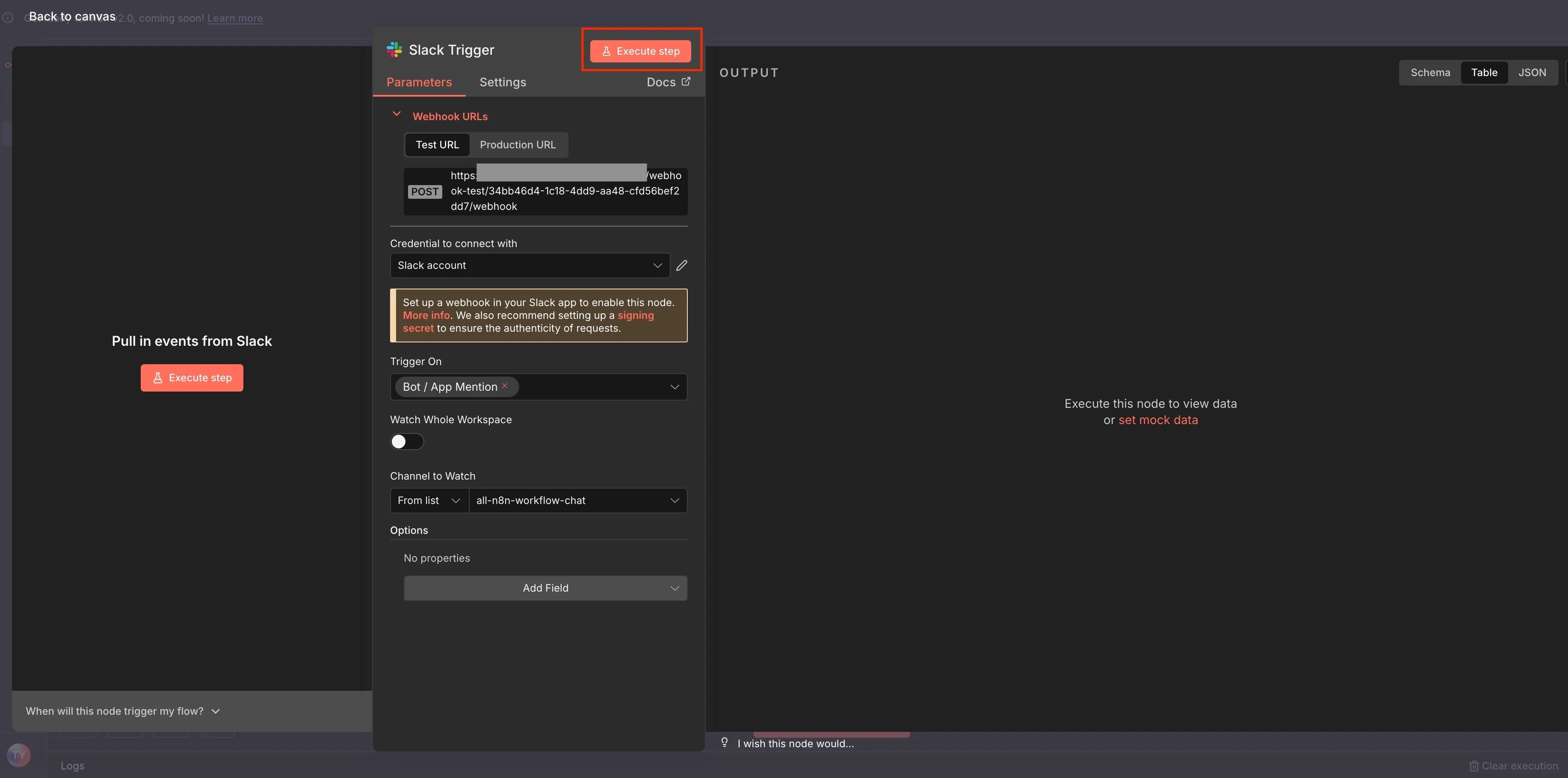
Task: Expand the Add Field dropdown
Action: click(x=545, y=588)
